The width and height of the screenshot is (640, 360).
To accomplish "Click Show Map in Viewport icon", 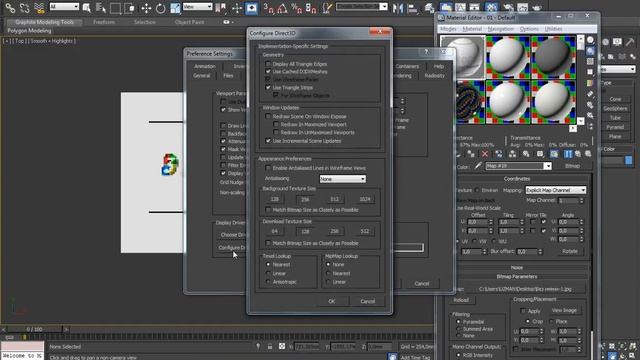I will tap(554, 154).
